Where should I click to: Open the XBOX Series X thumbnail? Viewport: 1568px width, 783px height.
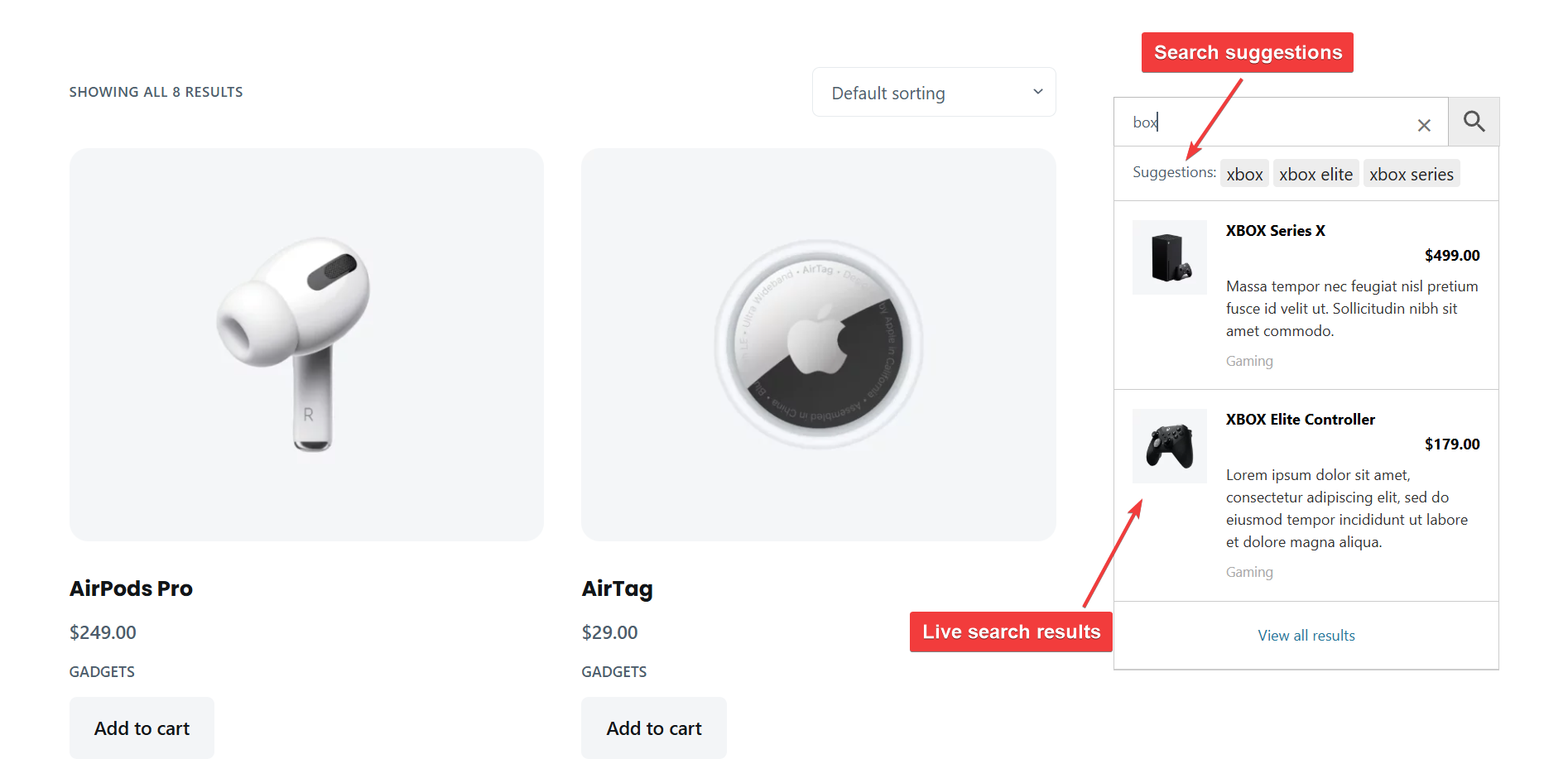[1169, 257]
